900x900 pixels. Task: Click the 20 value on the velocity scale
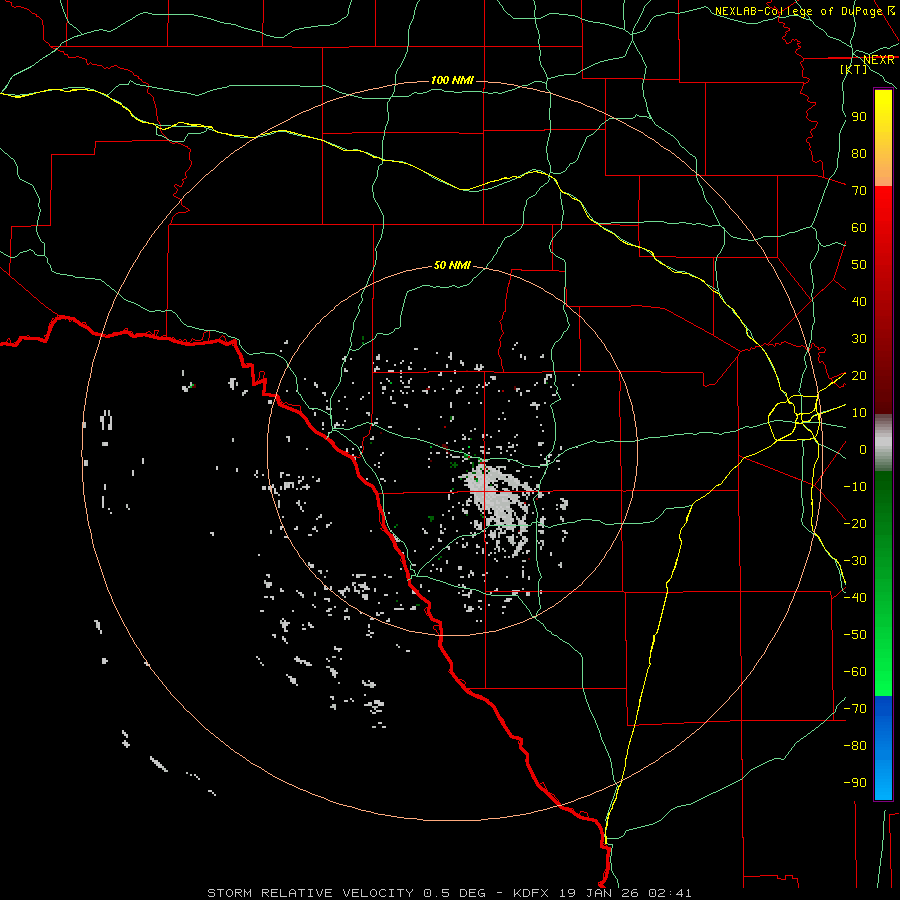tap(859, 376)
